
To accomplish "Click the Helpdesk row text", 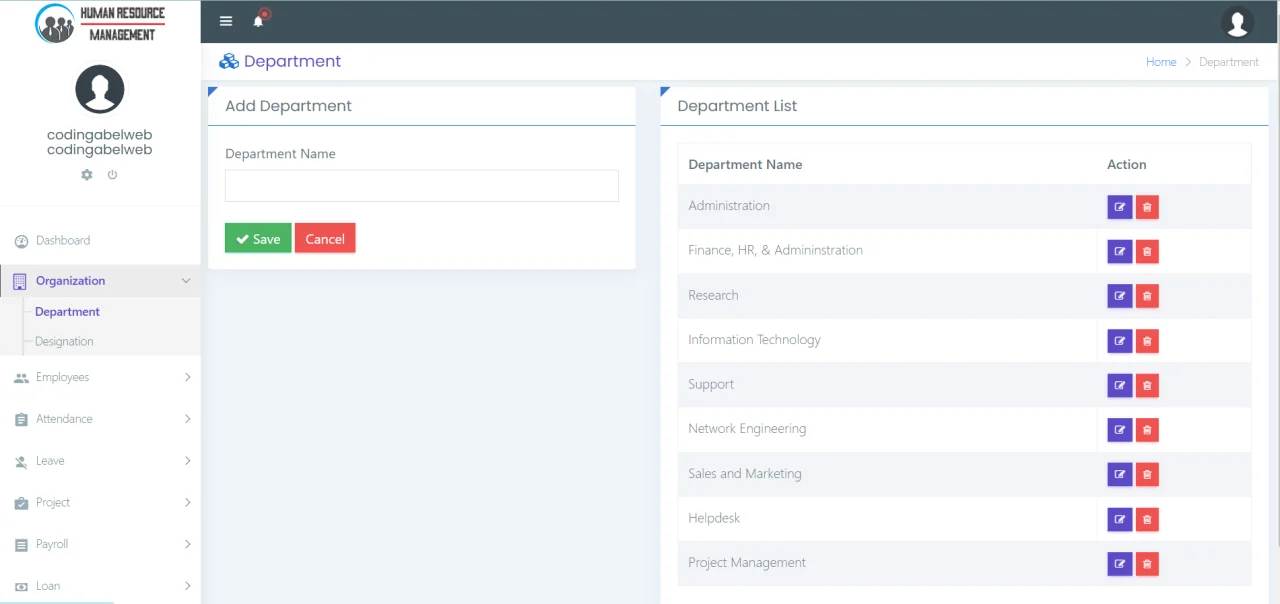I will tap(714, 518).
